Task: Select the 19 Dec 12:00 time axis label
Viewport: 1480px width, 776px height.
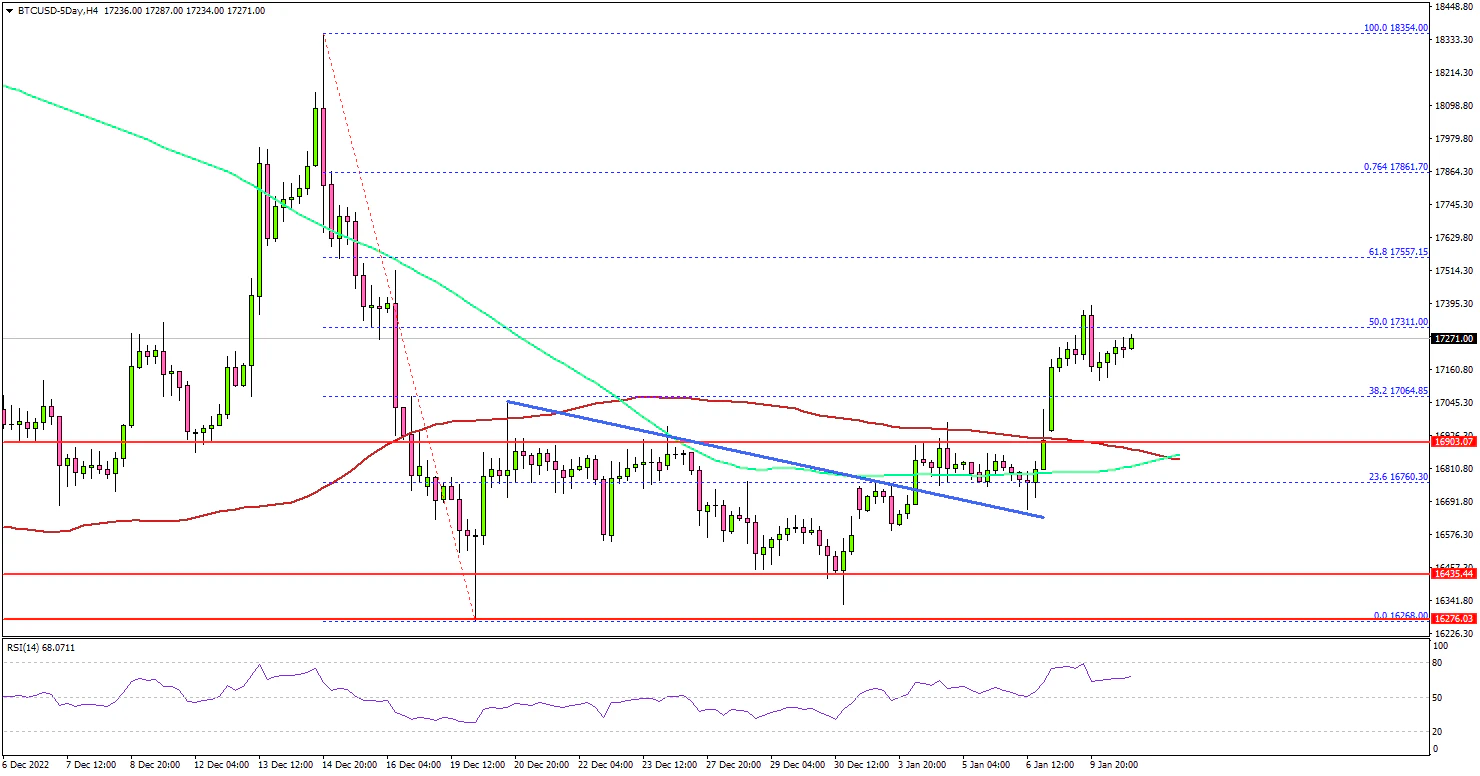Action: click(475, 764)
